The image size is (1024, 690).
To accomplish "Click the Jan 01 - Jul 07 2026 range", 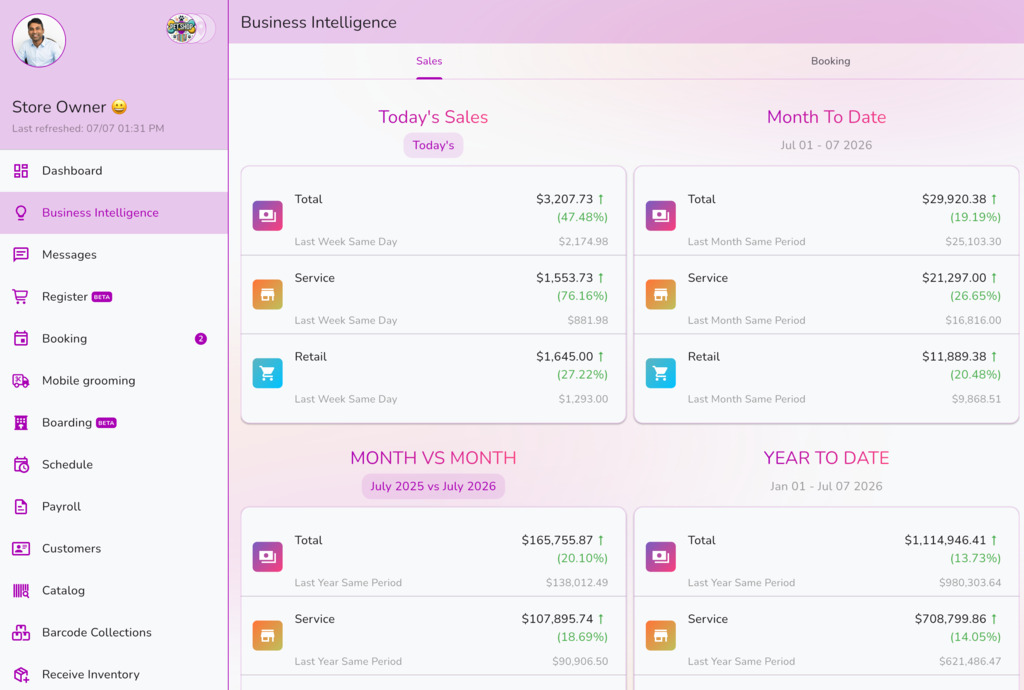I will [826, 486].
